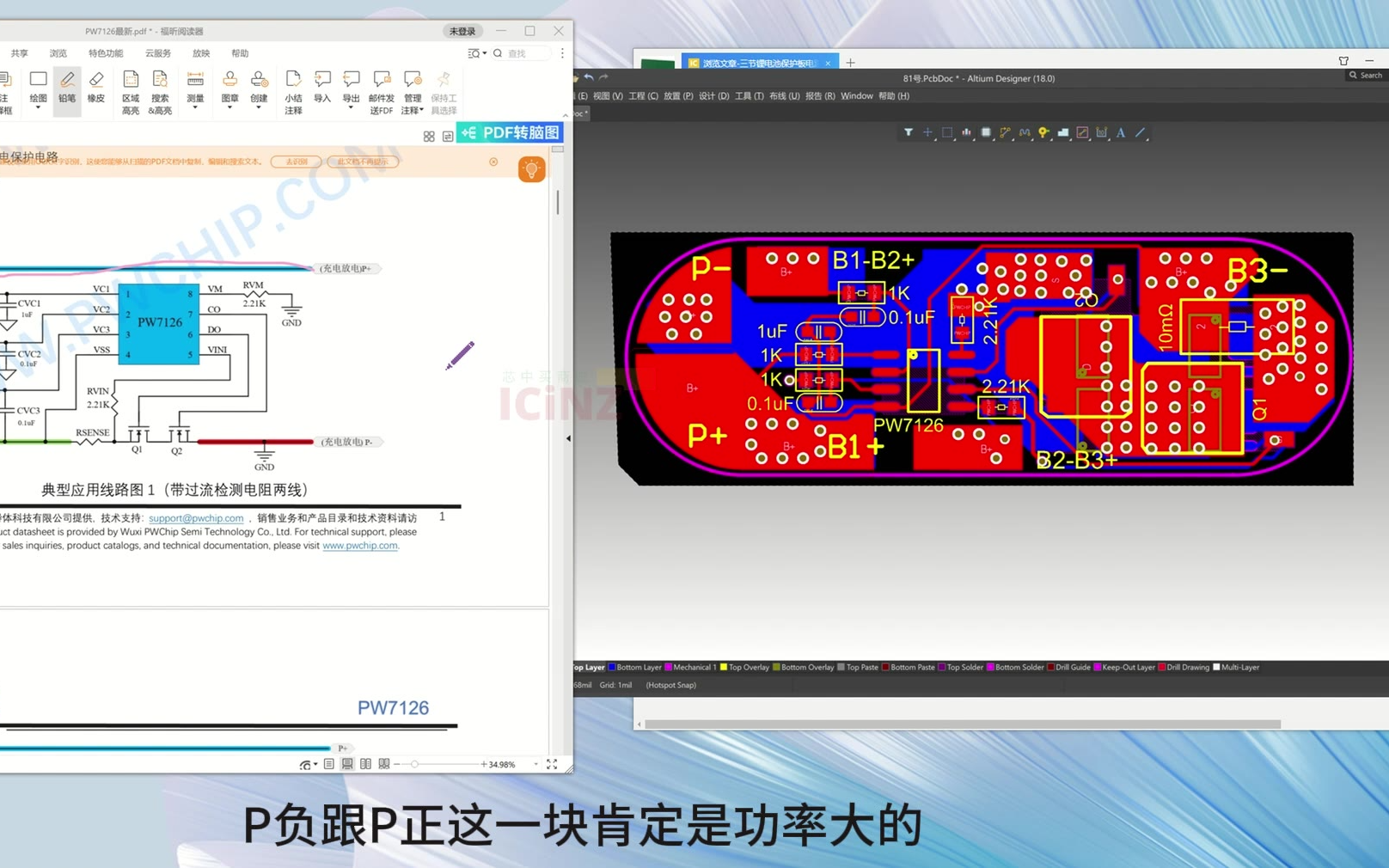Click the fullscreen icon in PDF status bar
The image size is (1389, 868).
coord(552,764)
